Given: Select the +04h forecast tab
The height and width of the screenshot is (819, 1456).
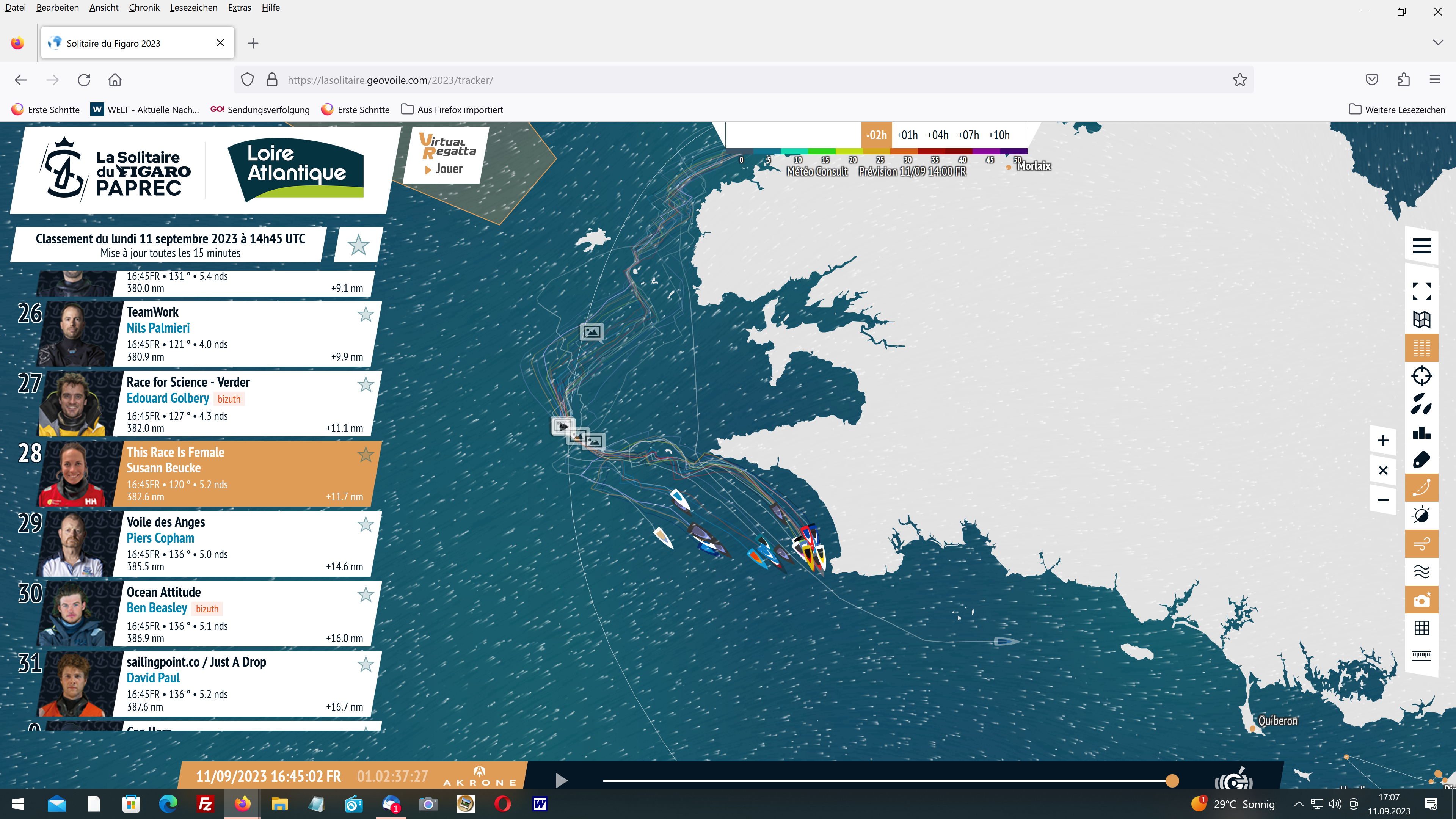Looking at the screenshot, I should click(938, 135).
